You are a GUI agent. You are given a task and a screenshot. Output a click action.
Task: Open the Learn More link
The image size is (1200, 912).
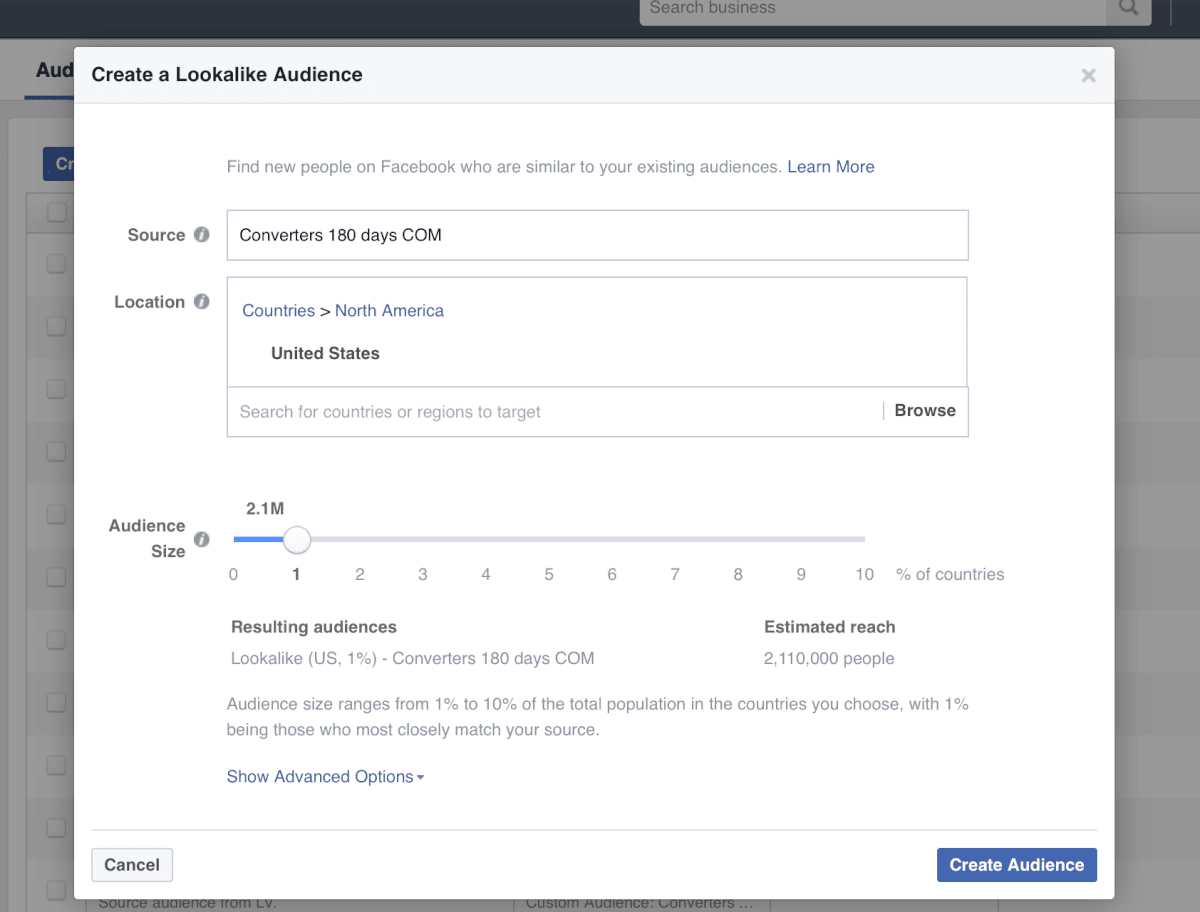pos(831,167)
